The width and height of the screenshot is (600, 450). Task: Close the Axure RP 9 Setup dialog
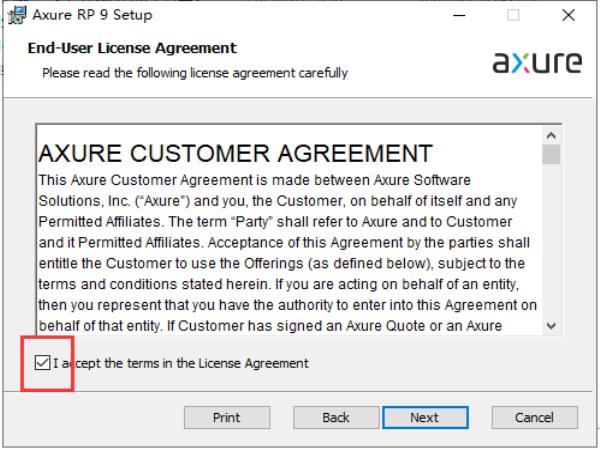(568, 16)
